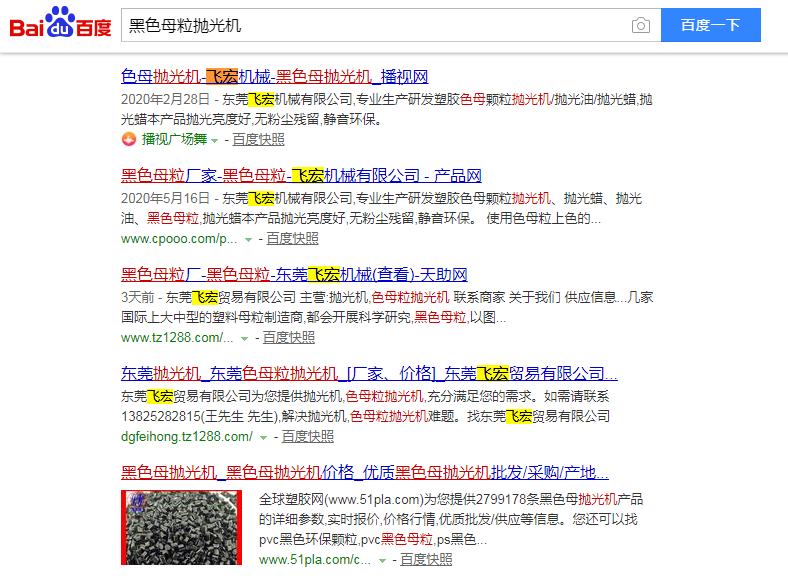Click snippet text starting 3天前 - 东莞飞宏贸易
This screenshot has height=585, width=788.
[387, 307]
